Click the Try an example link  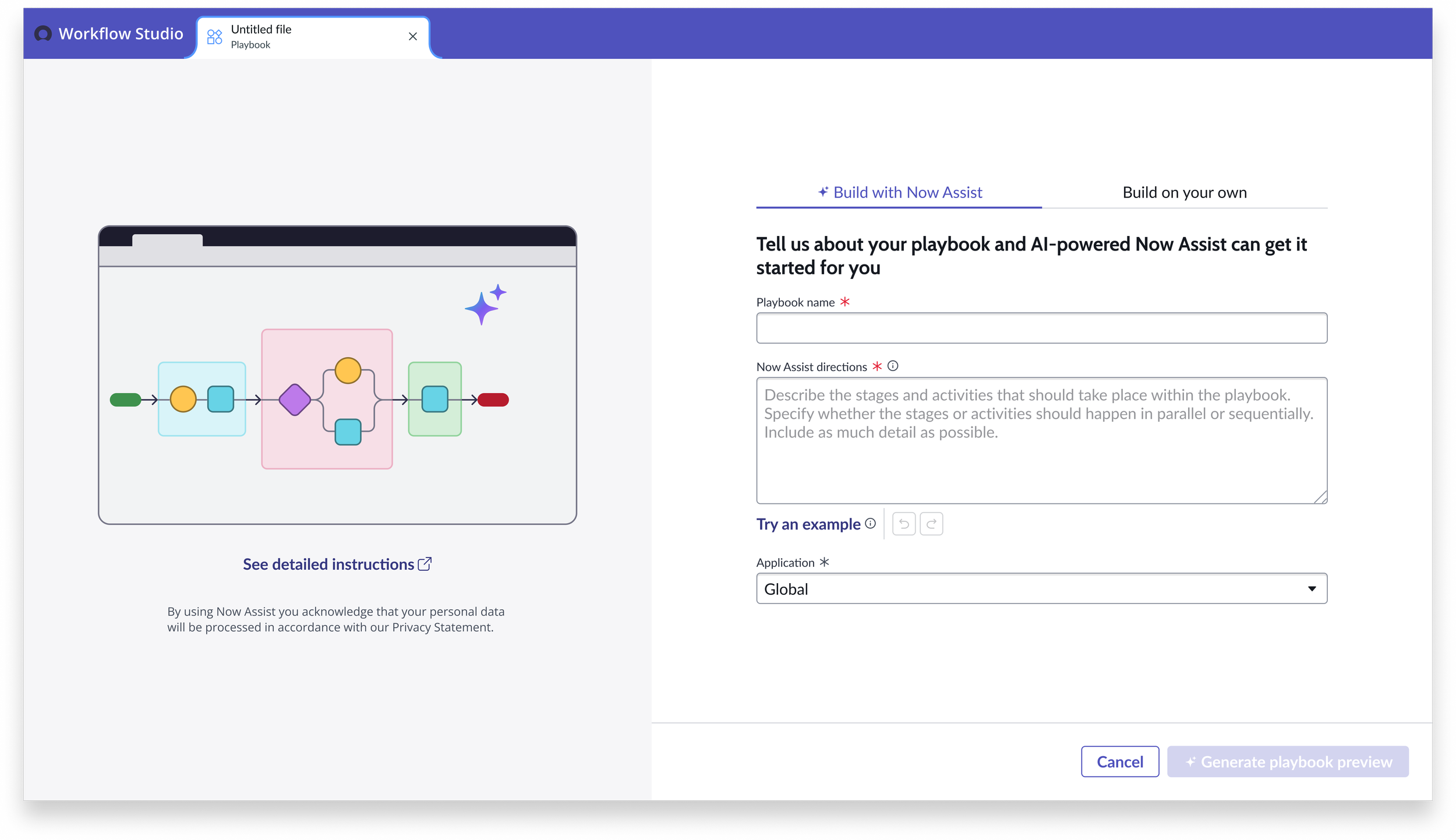pyautogui.click(x=807, y=524)
